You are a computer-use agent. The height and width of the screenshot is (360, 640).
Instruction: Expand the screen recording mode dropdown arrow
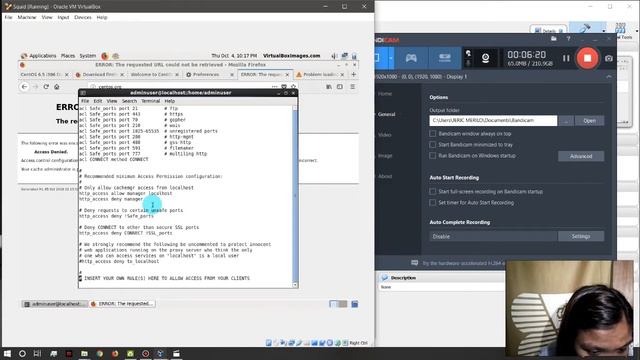pyautogui.click(x=391, y=58)
